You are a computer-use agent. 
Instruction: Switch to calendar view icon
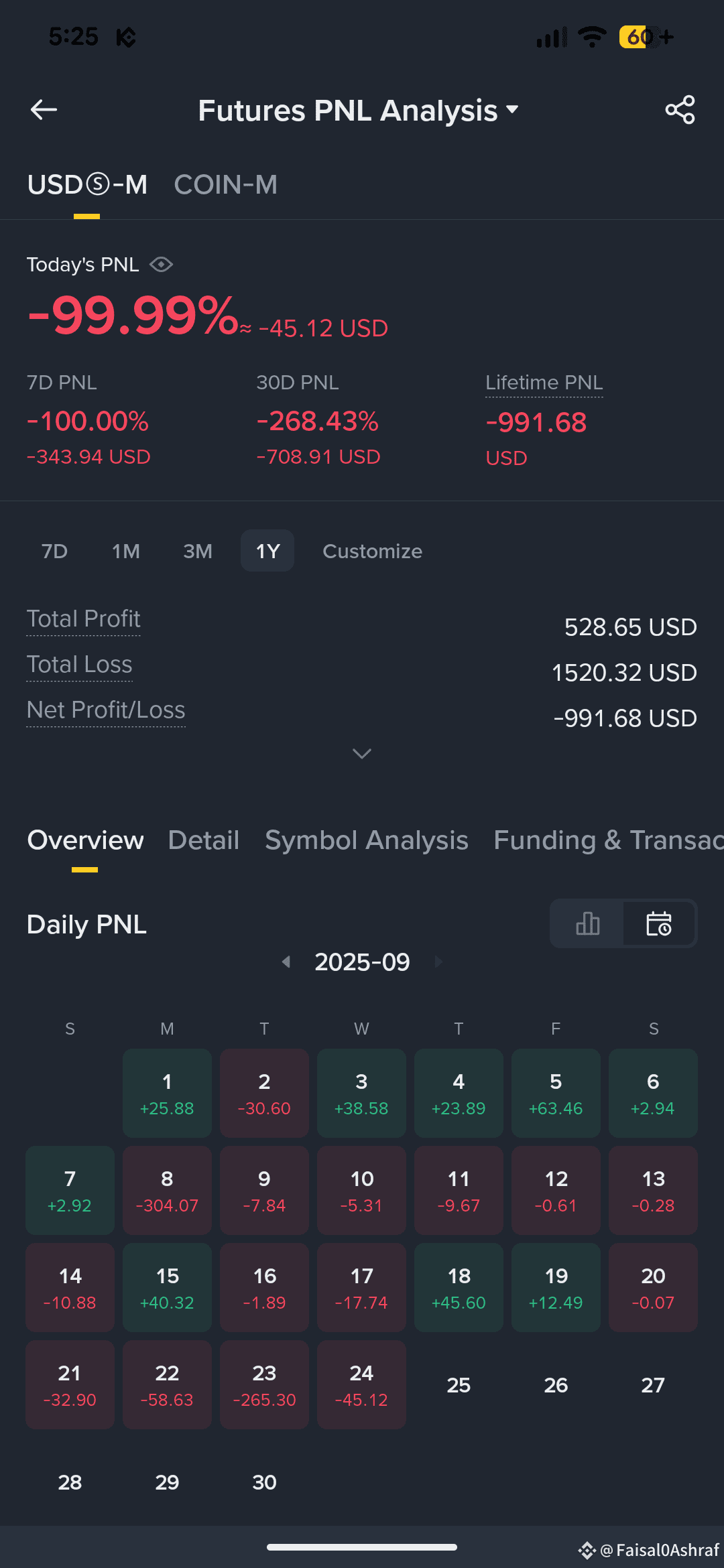click(x=659, y=923)
